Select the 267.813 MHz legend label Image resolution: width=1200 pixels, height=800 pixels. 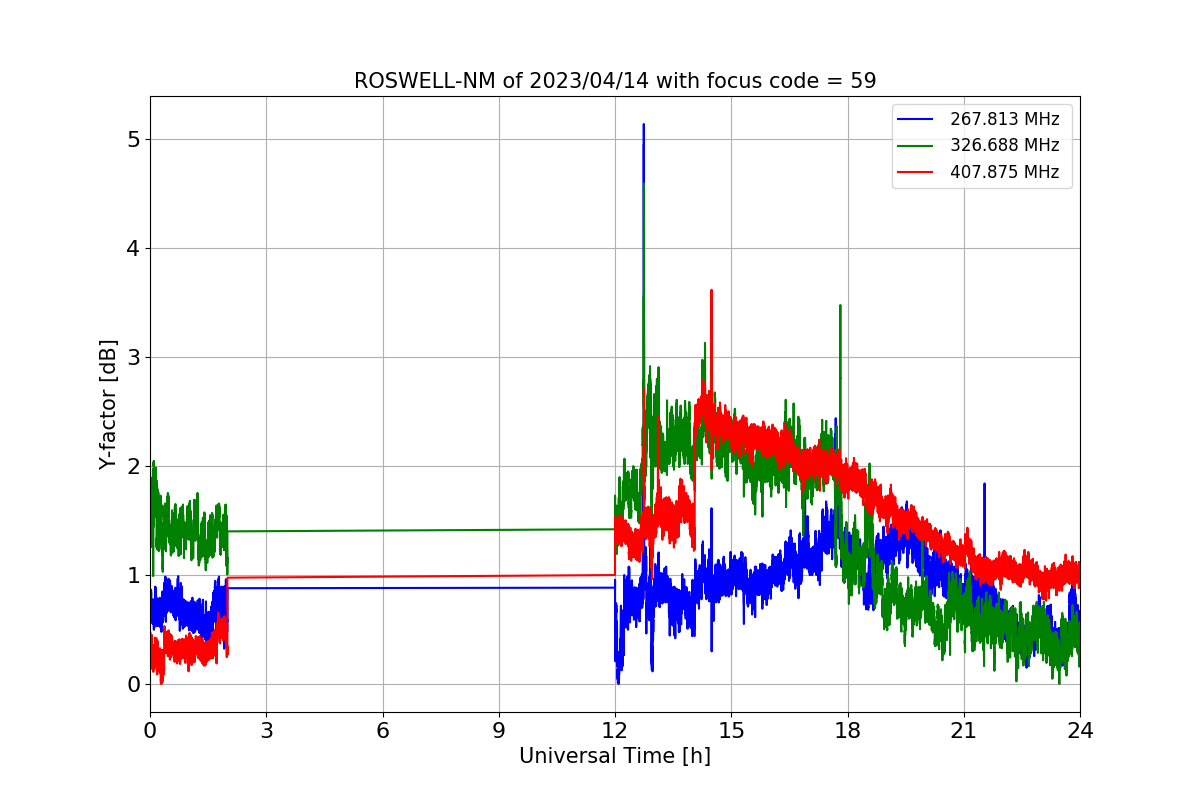[x=1004, y=120]
